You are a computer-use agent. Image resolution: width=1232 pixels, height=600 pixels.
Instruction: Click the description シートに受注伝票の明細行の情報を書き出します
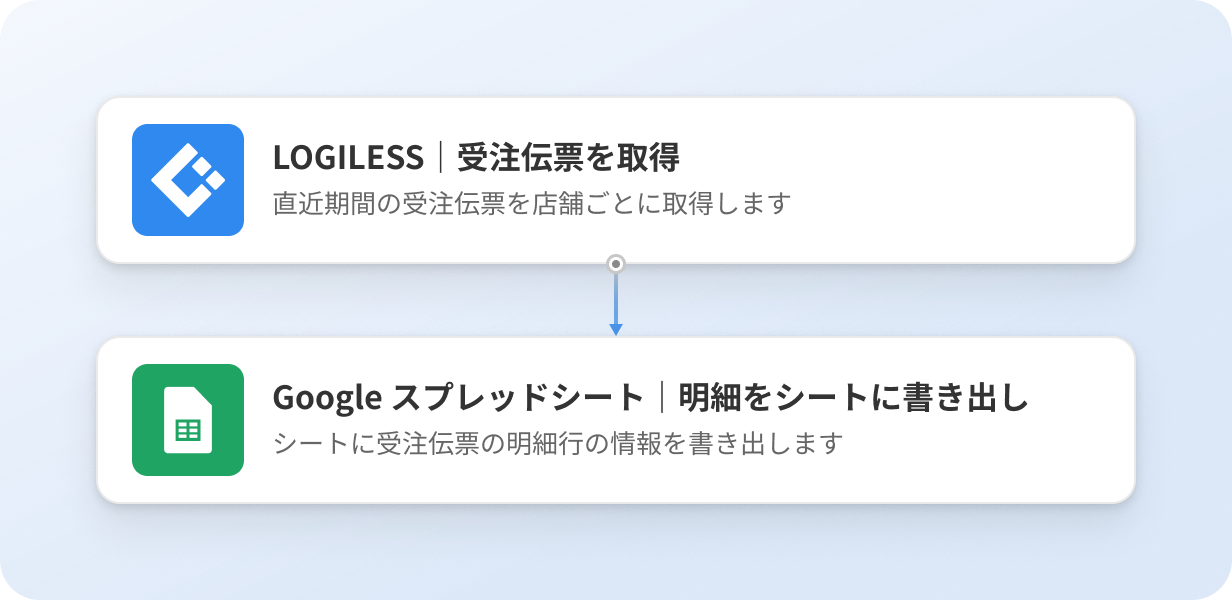point(559,443)
